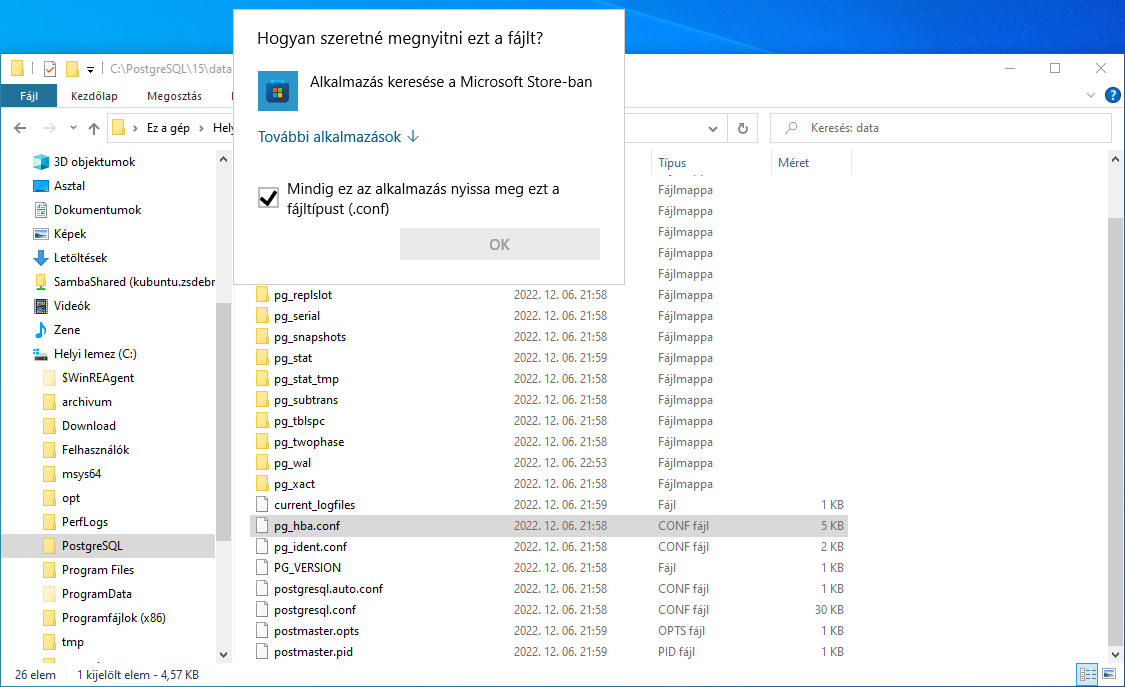Select the pg_tblspc folder icon
The height and width of the screenshot is (687, 1125).
[x=263, y=421]
